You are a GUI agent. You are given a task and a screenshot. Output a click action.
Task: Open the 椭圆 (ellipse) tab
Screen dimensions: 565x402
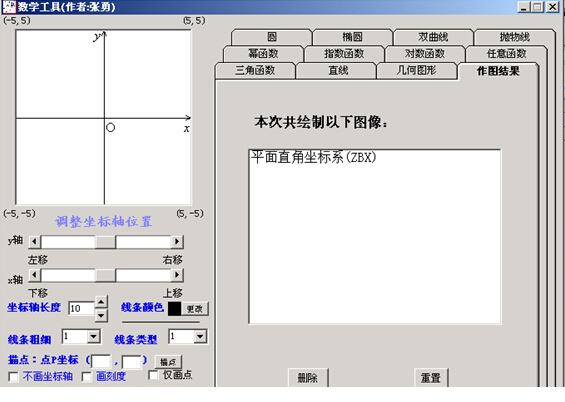click(x=352, y=37)
